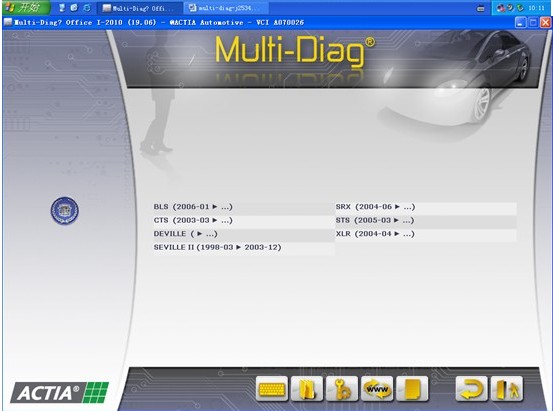
Task: Switch to Multi-Diag Office taskbar item
Action: click(x=140, y=8)
